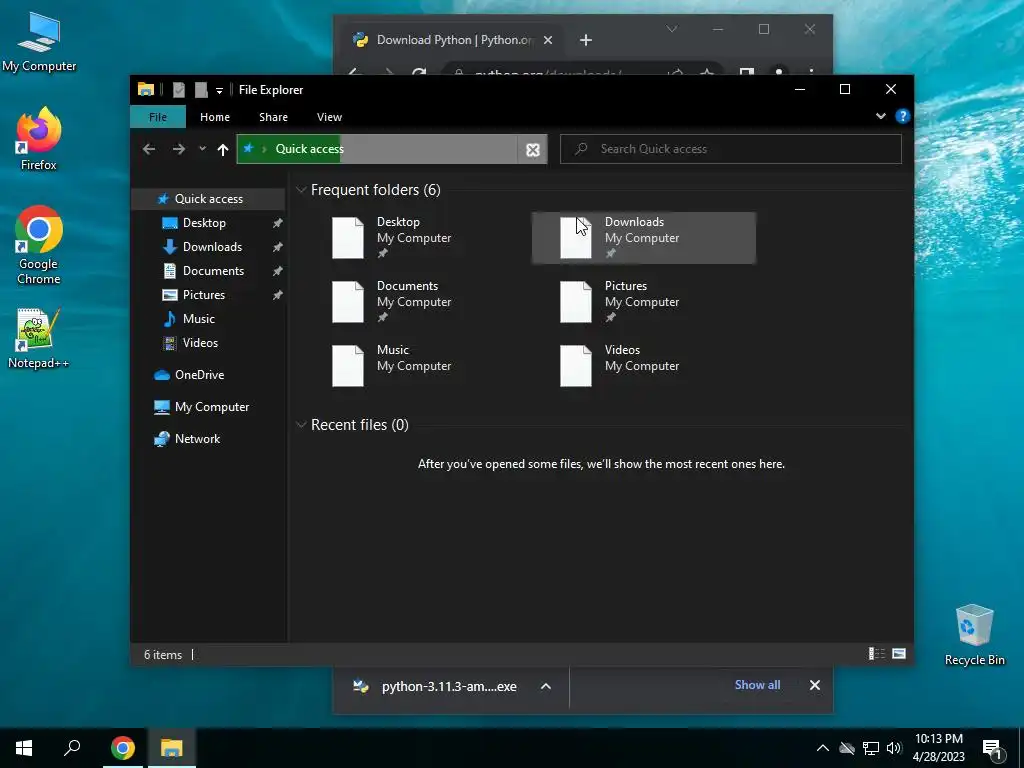Open the python download options chevron
The height and width of the screenshot is (768, 1024).
546,686
